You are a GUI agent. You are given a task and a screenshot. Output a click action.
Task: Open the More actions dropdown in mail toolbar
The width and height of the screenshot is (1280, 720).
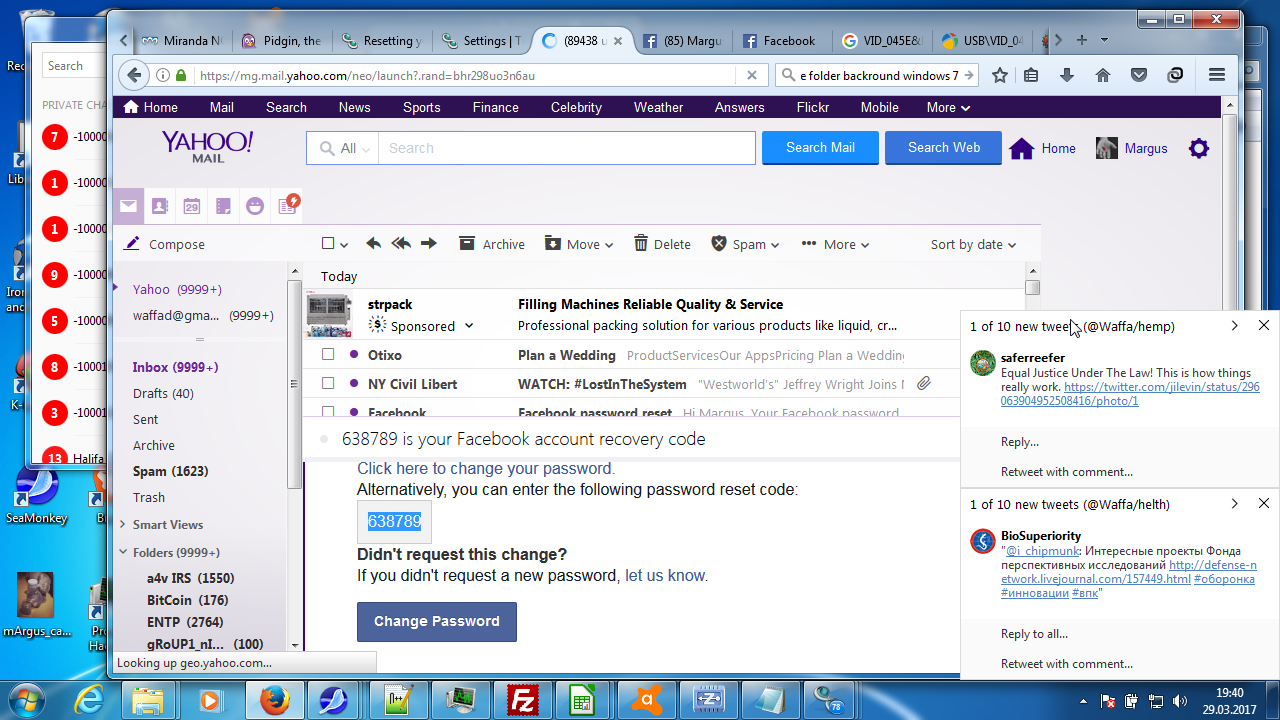pos(834,244)
